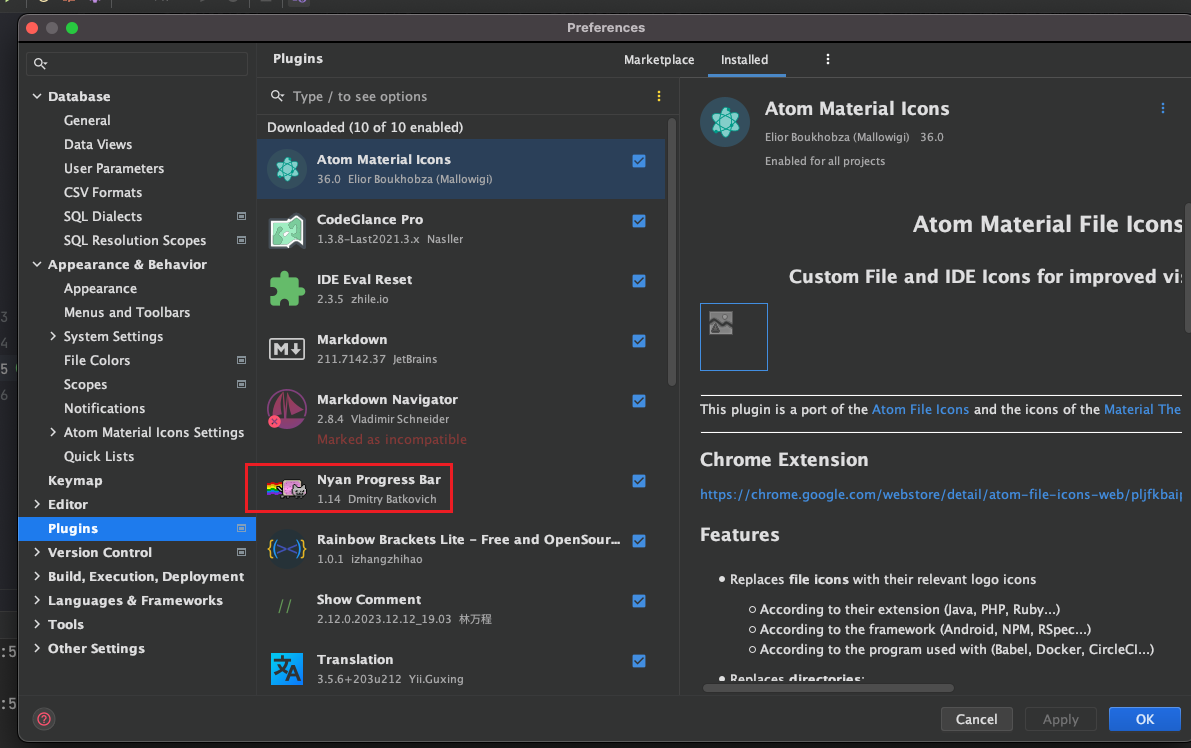This screenshot has height=748, width=1191.
Task: Click the Show Comment plugin icon
Action: 286,606
